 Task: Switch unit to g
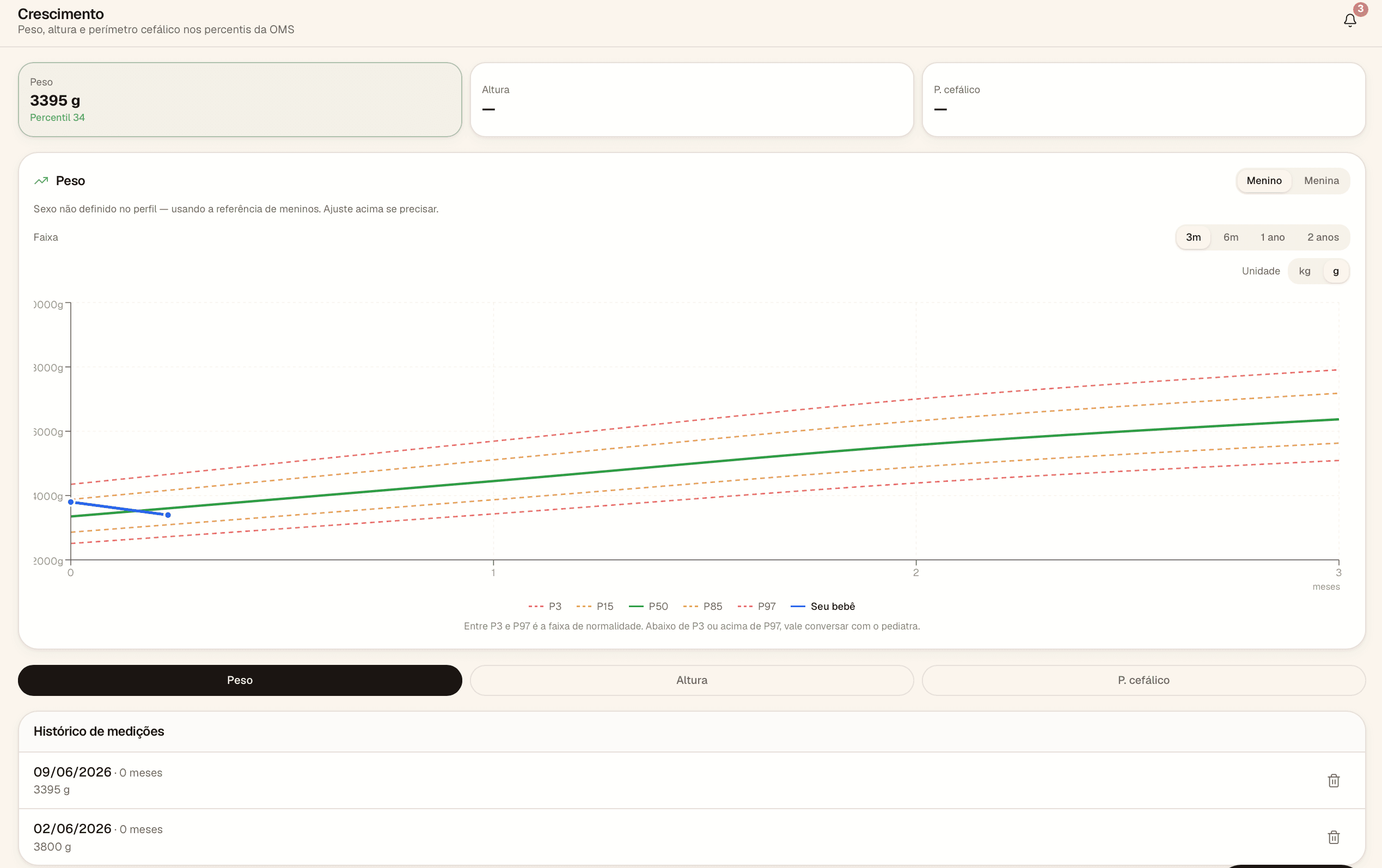(x=1336, y=271)
